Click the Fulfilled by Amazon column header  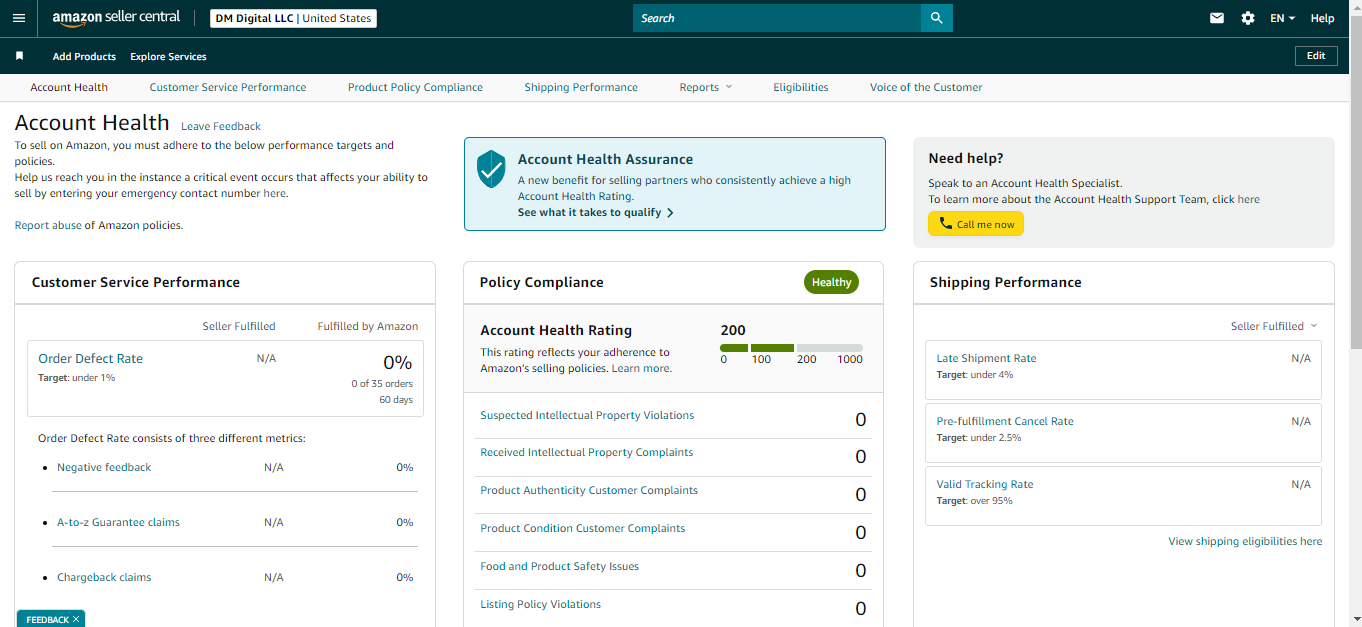click(368, 326)
